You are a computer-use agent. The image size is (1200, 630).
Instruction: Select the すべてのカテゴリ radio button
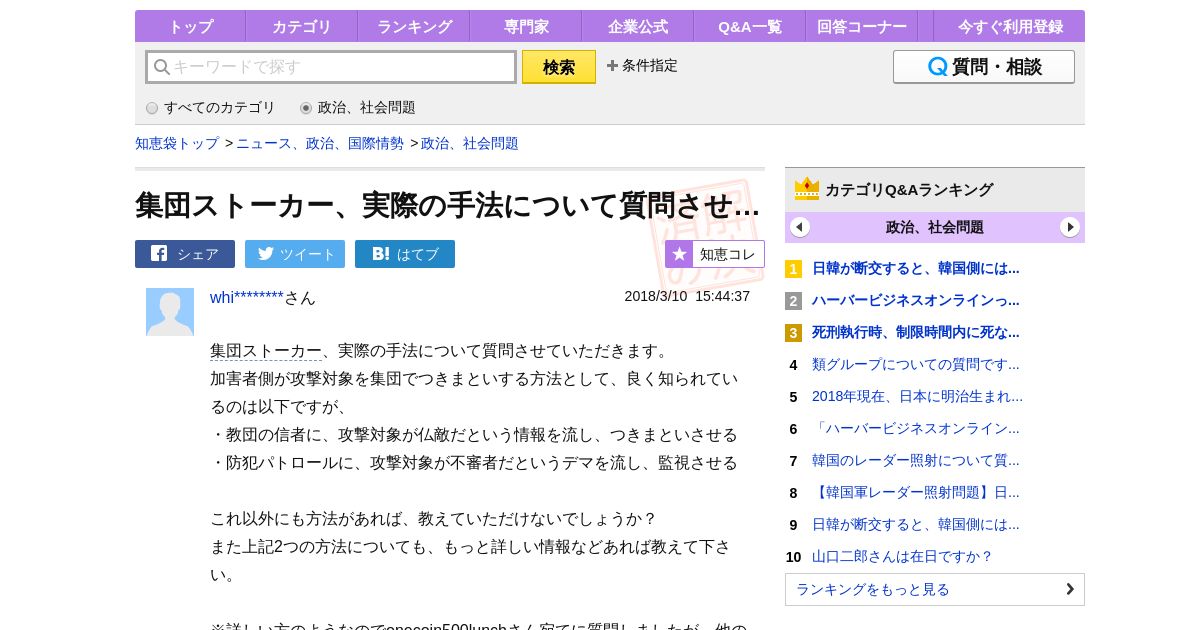[152, 108]
